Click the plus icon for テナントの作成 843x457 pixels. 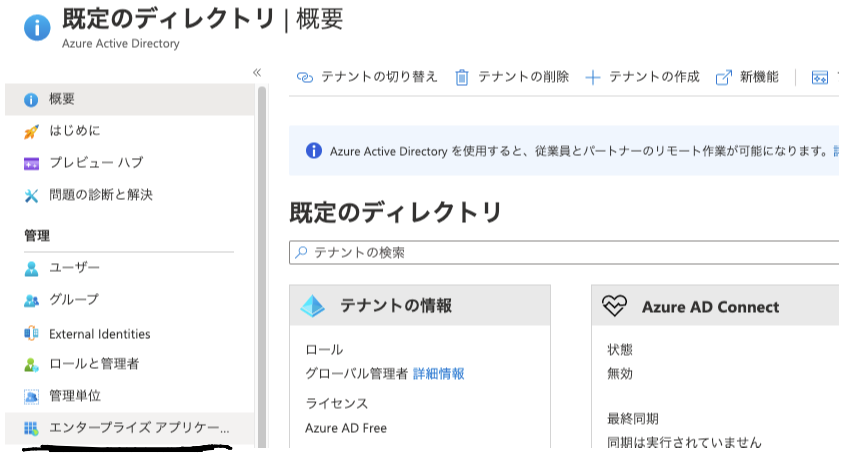(592, 78)
